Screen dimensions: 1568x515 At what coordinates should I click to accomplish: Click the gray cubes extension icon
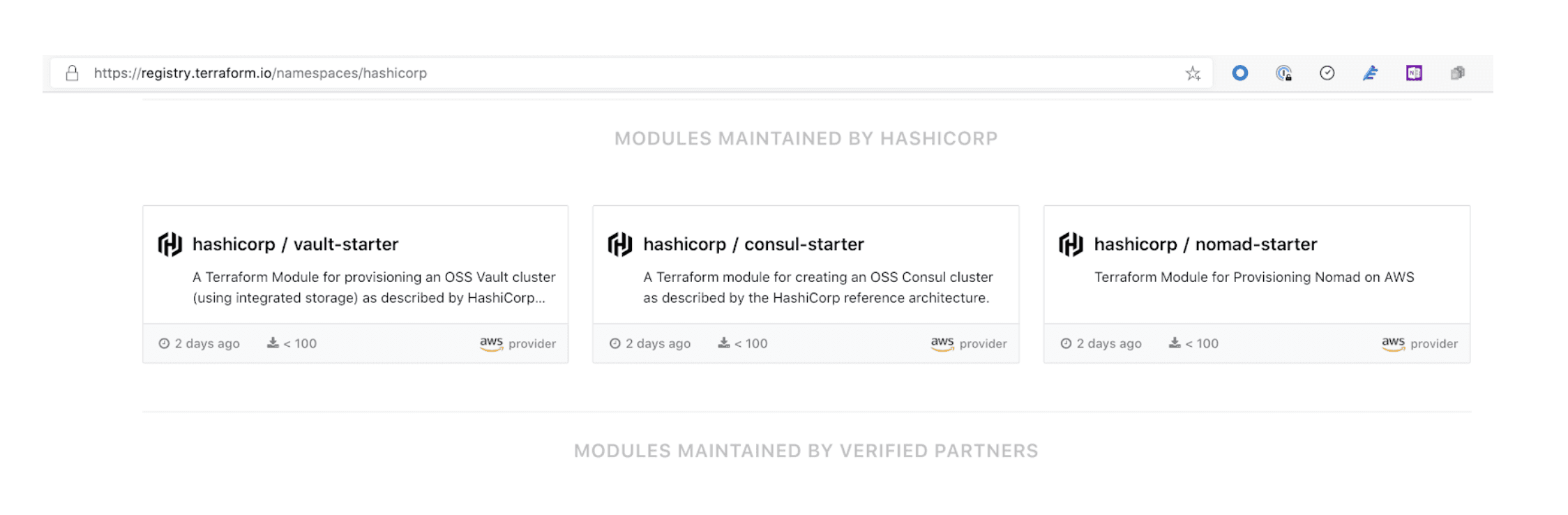(x=1457, y=73)
